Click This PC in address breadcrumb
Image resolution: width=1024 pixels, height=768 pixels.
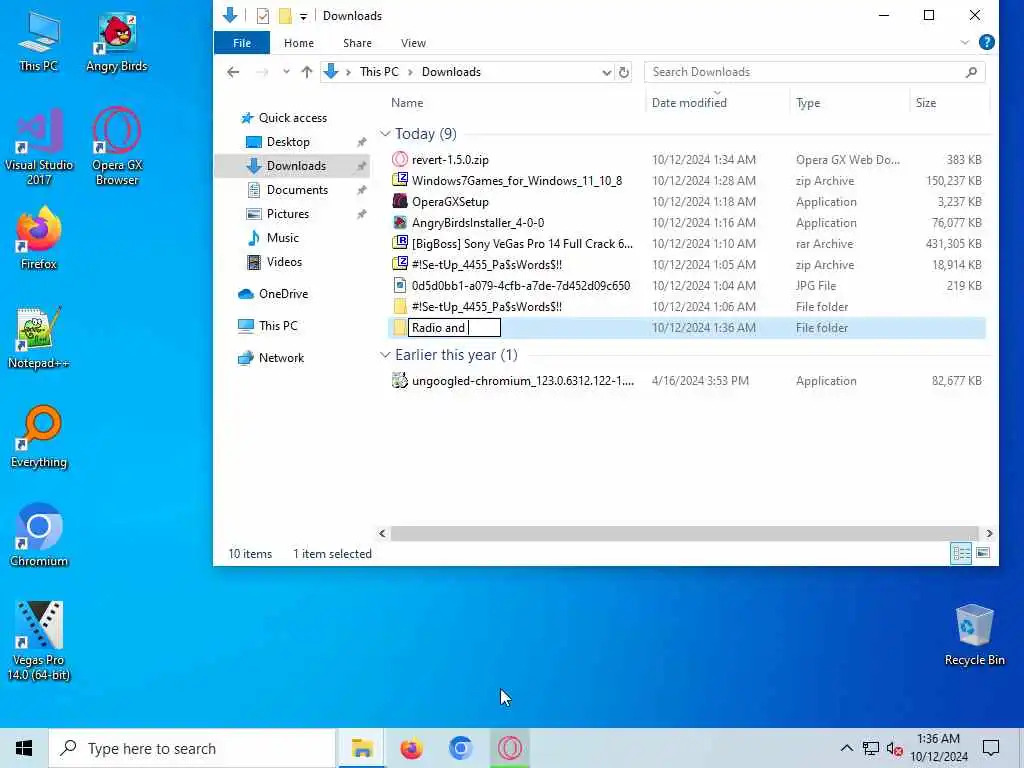[x=379, y=72]
